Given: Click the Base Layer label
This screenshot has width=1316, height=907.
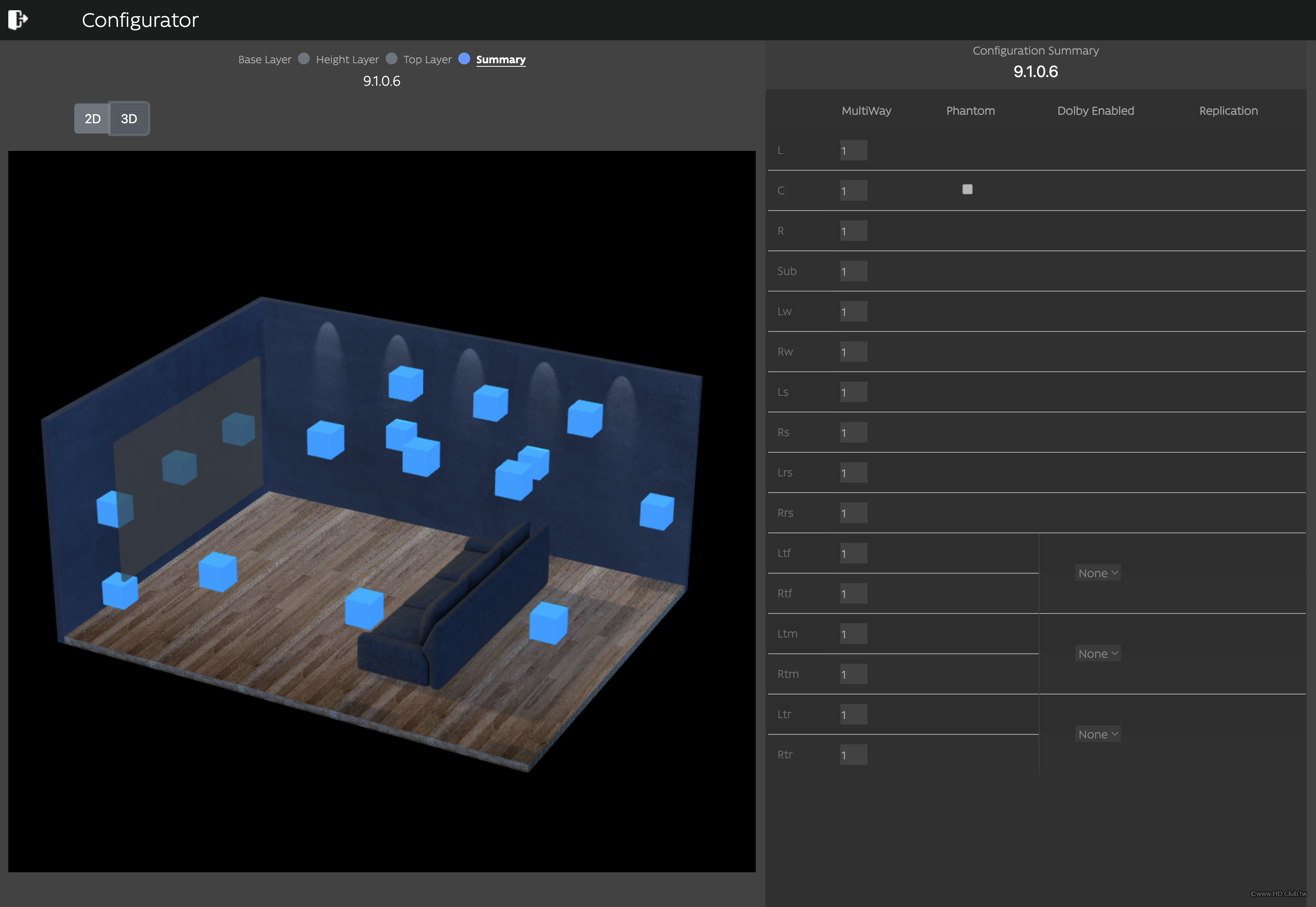Looking at the screenshot, I should pos(264,60).
